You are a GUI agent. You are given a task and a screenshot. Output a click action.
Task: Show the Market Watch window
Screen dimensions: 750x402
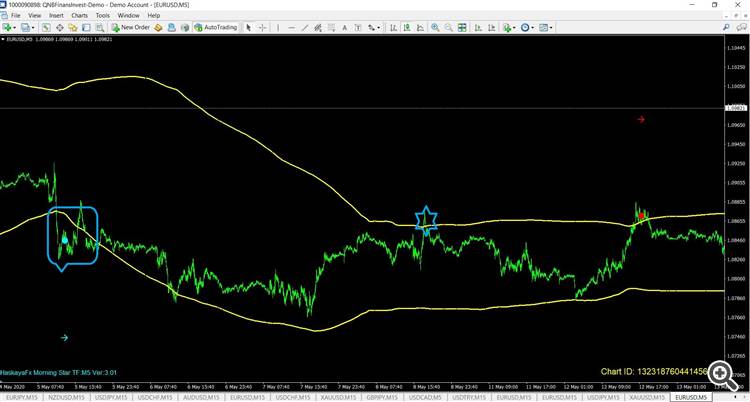(x=46, y=28)
